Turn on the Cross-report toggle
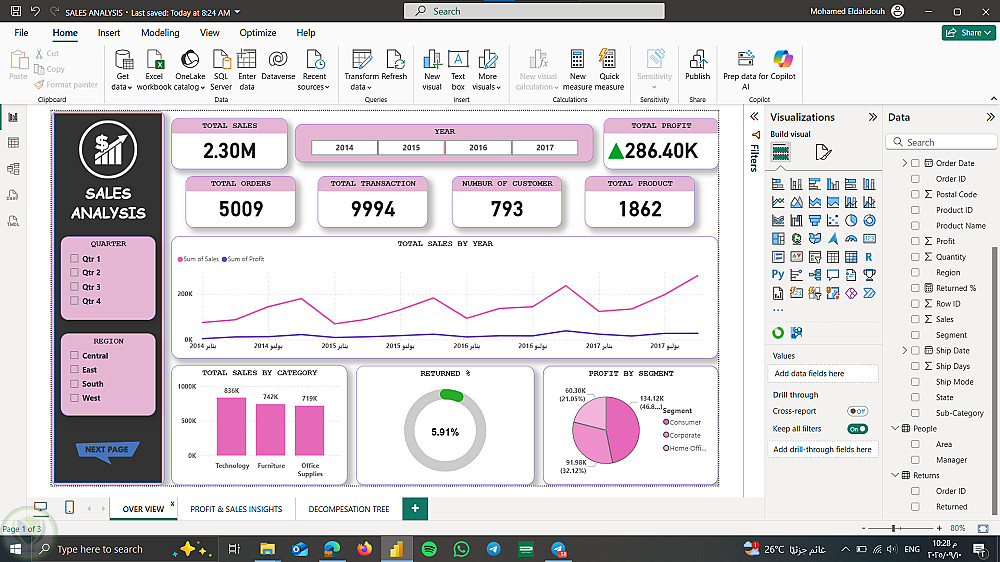This screenshot has width=1000, height=562. tap(857, 411)
